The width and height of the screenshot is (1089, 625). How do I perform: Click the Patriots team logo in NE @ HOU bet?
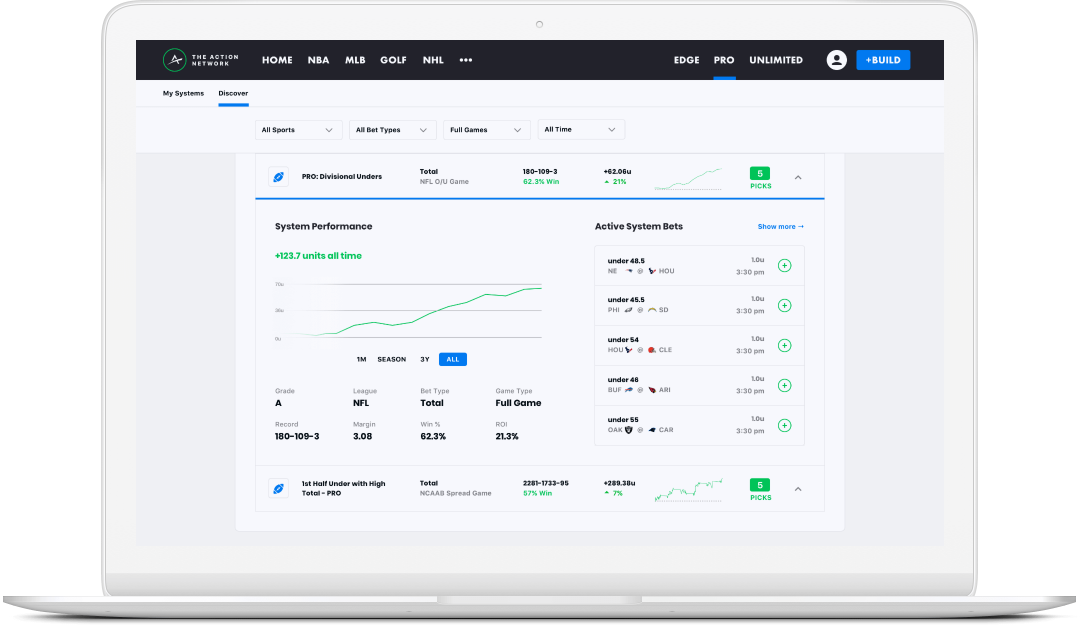pyautogui.click(x=628, y=272)
